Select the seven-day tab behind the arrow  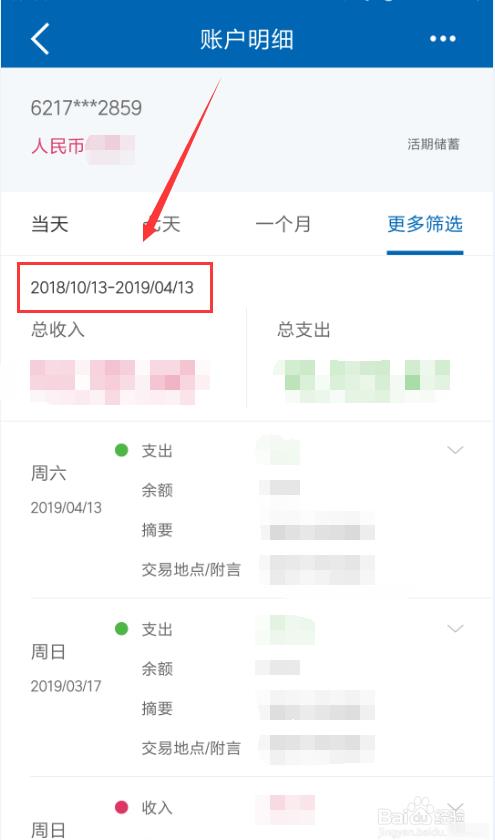(162, 224)
